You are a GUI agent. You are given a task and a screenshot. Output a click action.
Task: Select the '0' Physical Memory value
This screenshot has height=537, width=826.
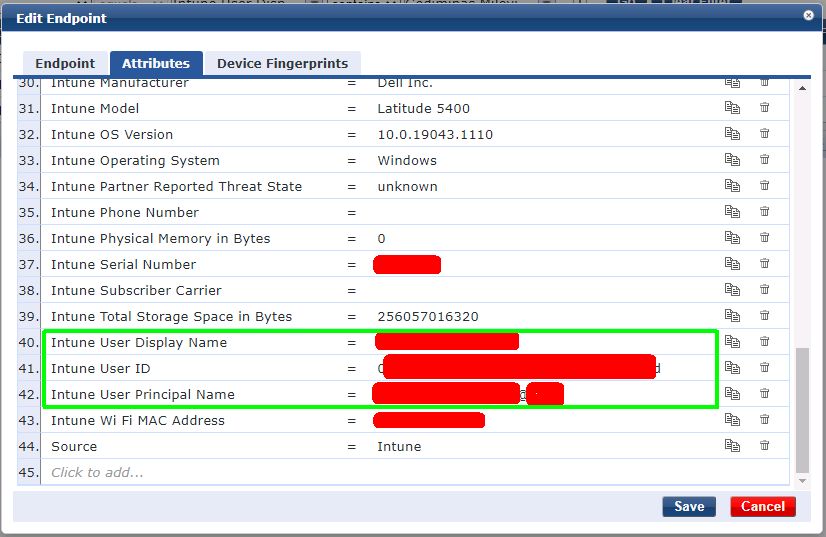click(x=381, y=239)
